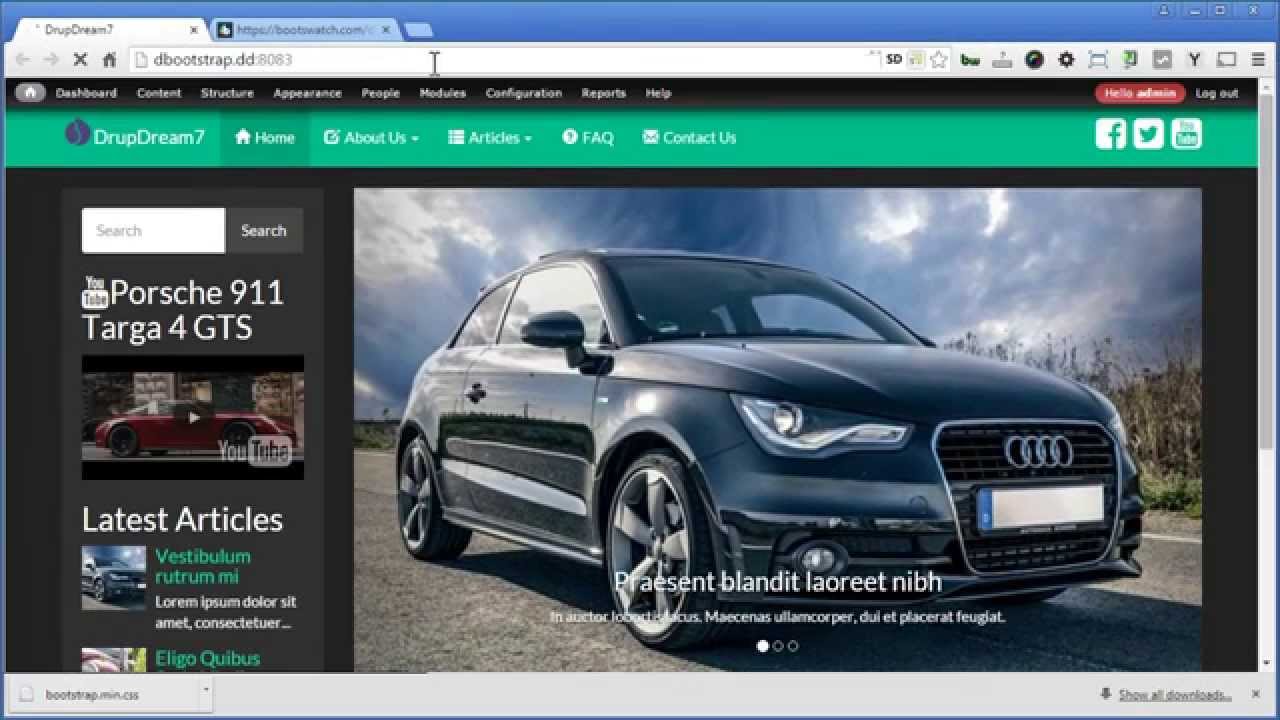Viewport: 1280px width, 720px height.
Task: Expand the Articles dropdown menu
Action: pos(490,138)
